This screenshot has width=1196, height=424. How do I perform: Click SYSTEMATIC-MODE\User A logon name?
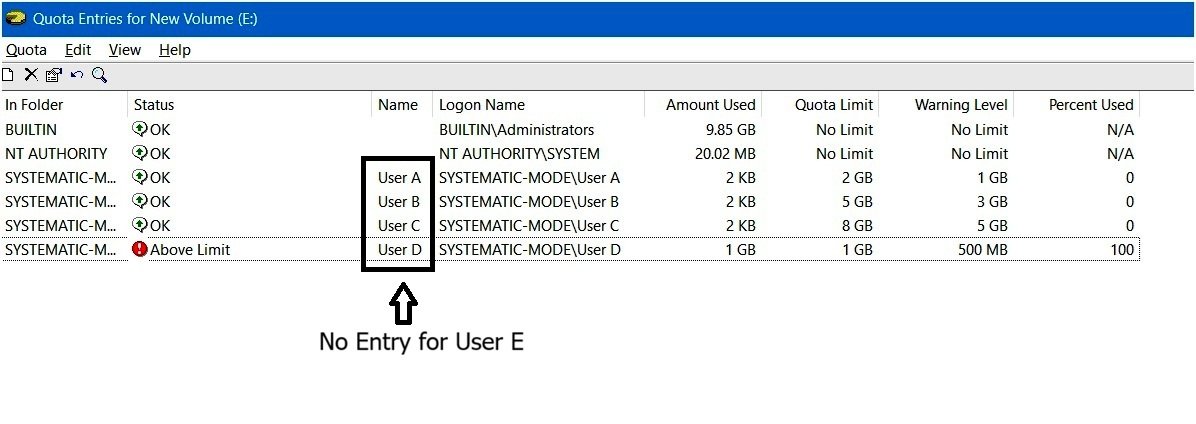pyautogui.click(x=529, y=178)
